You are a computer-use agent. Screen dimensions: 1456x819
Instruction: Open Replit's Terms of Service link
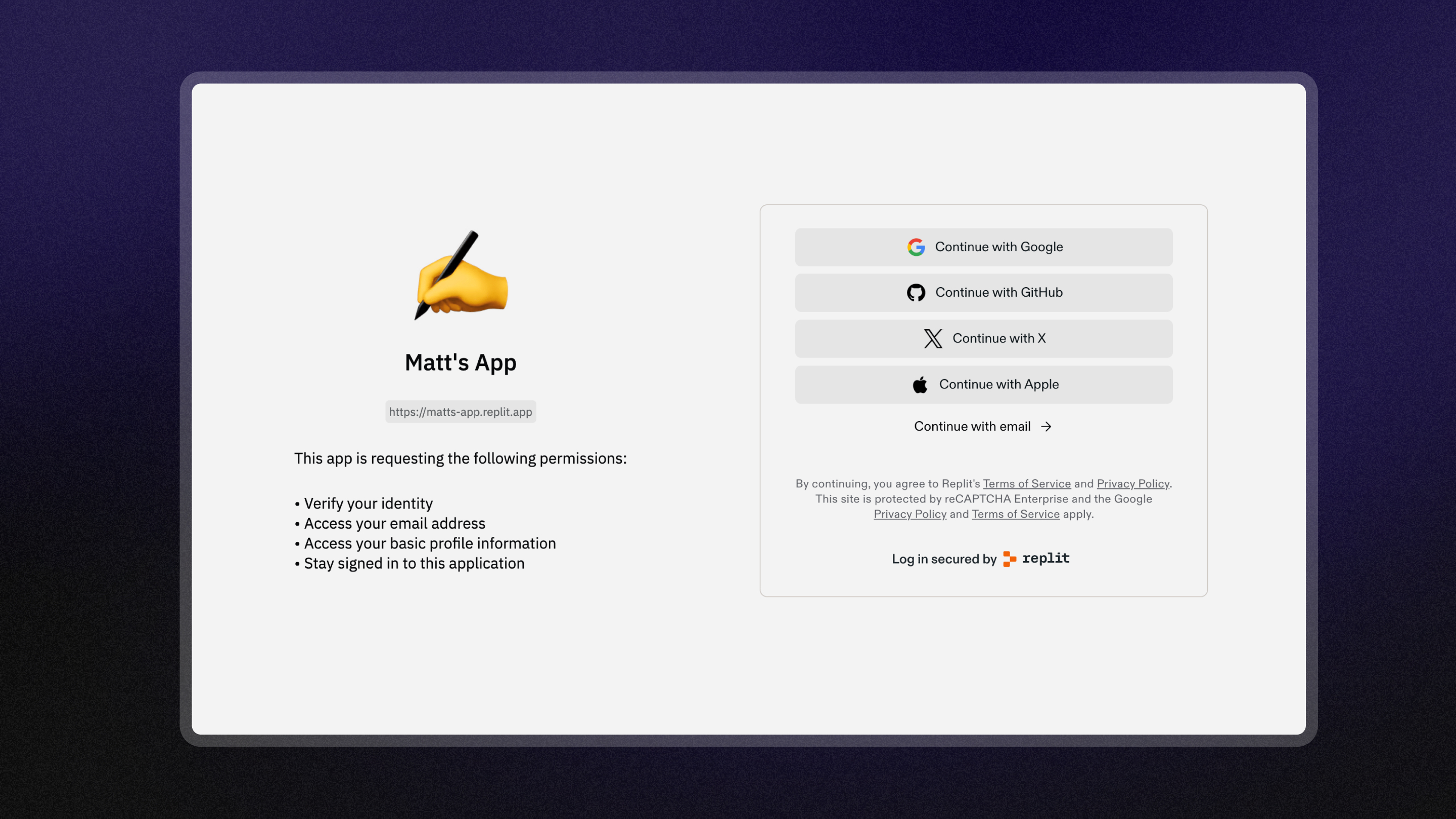pos(1026,484)
